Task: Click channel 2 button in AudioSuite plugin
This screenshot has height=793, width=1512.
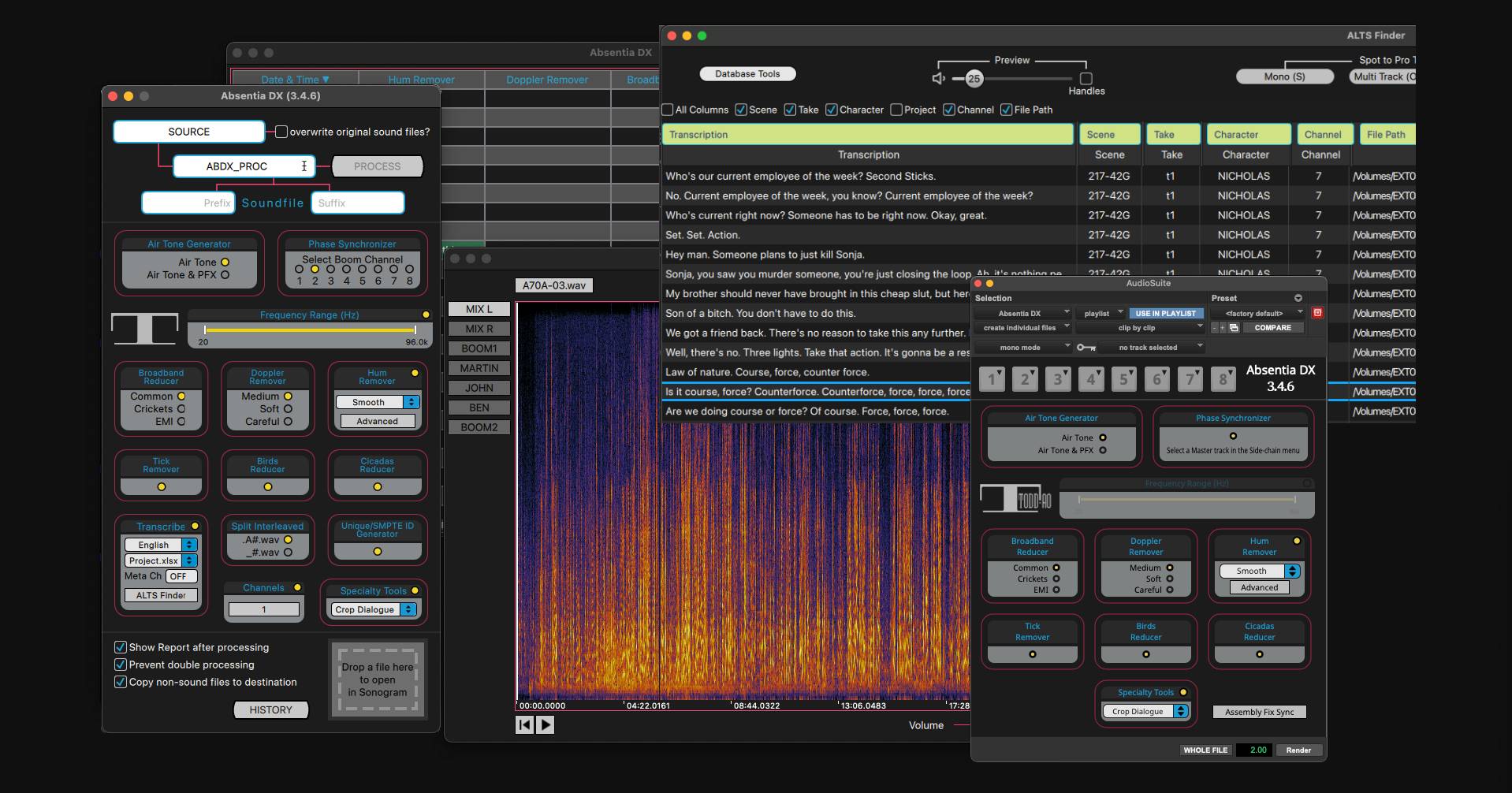Action: 1025,379
